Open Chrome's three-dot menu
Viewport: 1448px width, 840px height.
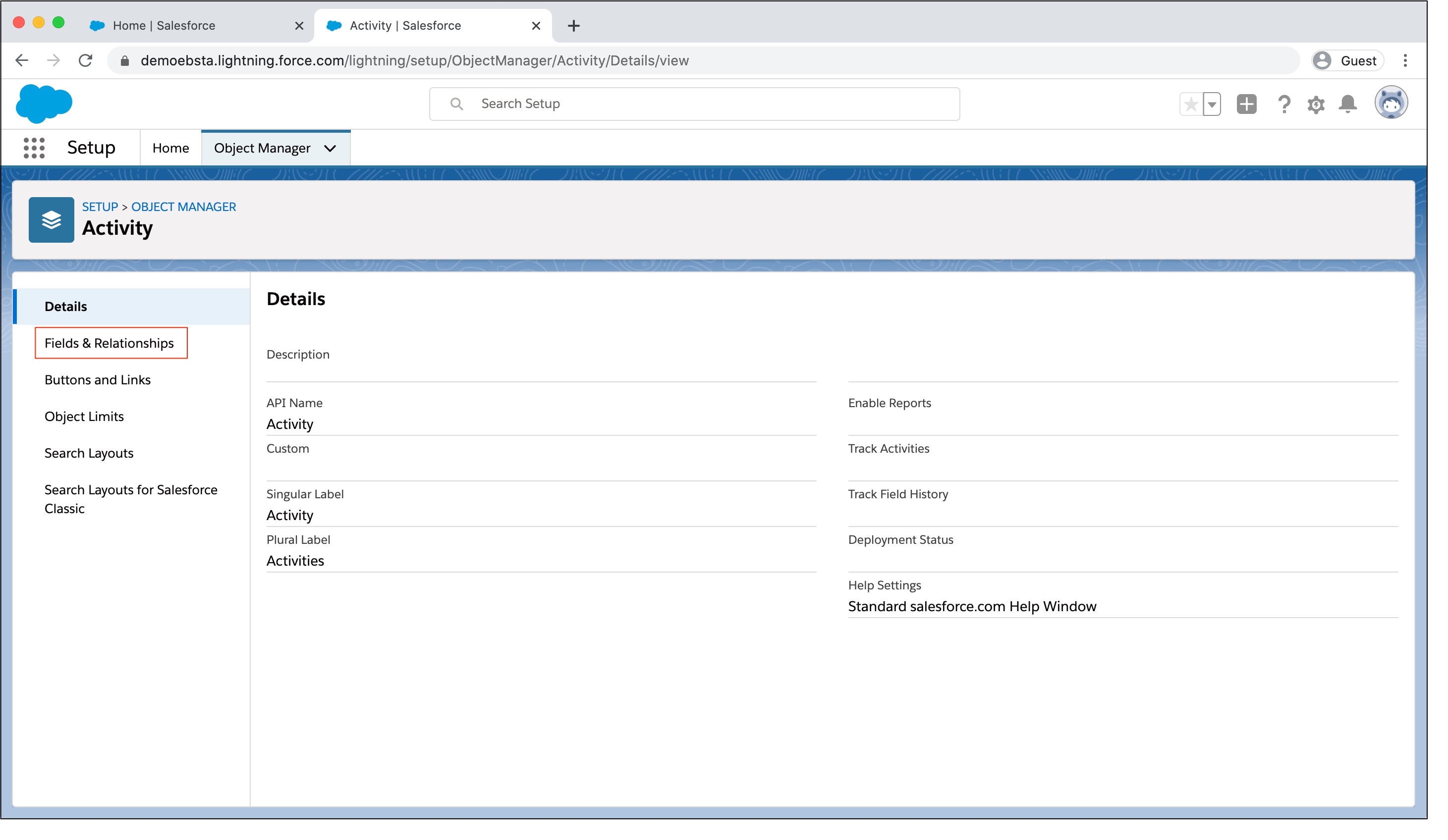click(1405, 60)
